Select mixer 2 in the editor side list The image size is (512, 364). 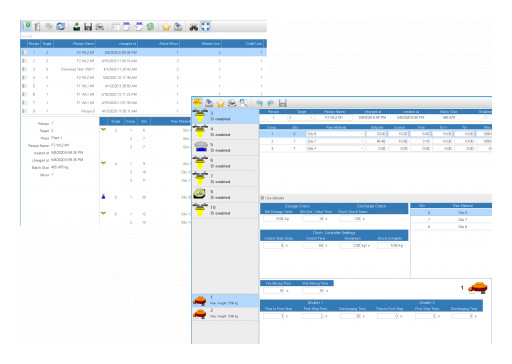(x=225, y=313)
